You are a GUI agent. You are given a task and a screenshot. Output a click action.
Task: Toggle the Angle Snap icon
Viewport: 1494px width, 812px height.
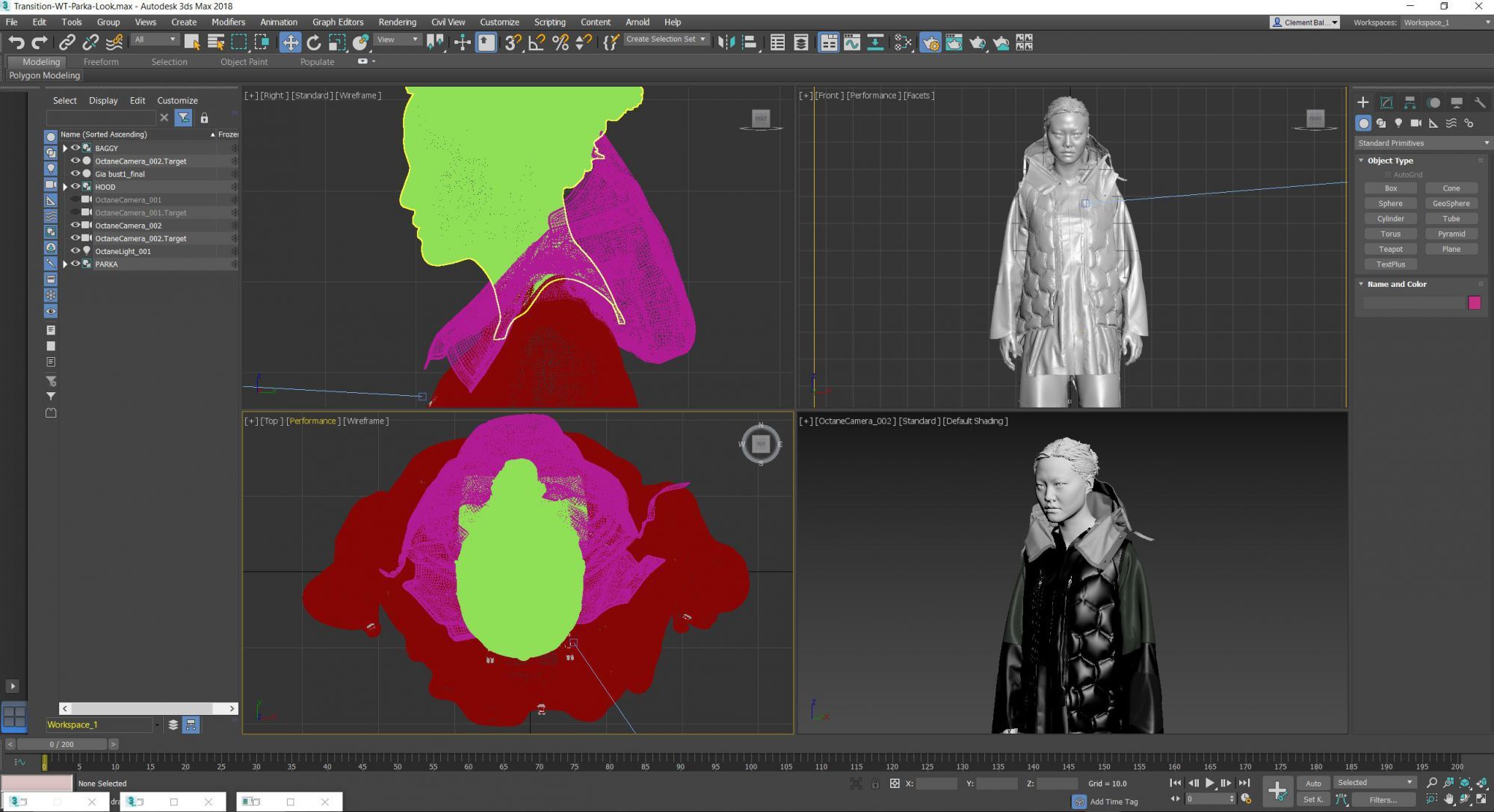click(536, 43)
